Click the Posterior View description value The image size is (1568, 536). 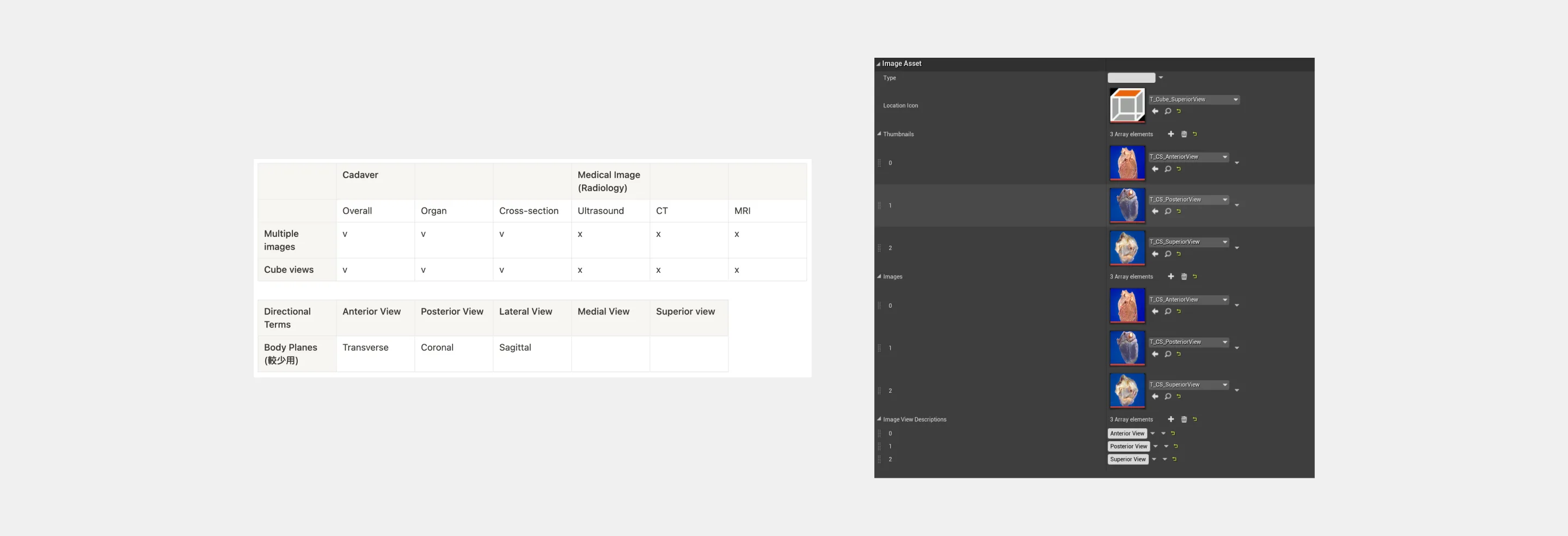point(1128,447)
